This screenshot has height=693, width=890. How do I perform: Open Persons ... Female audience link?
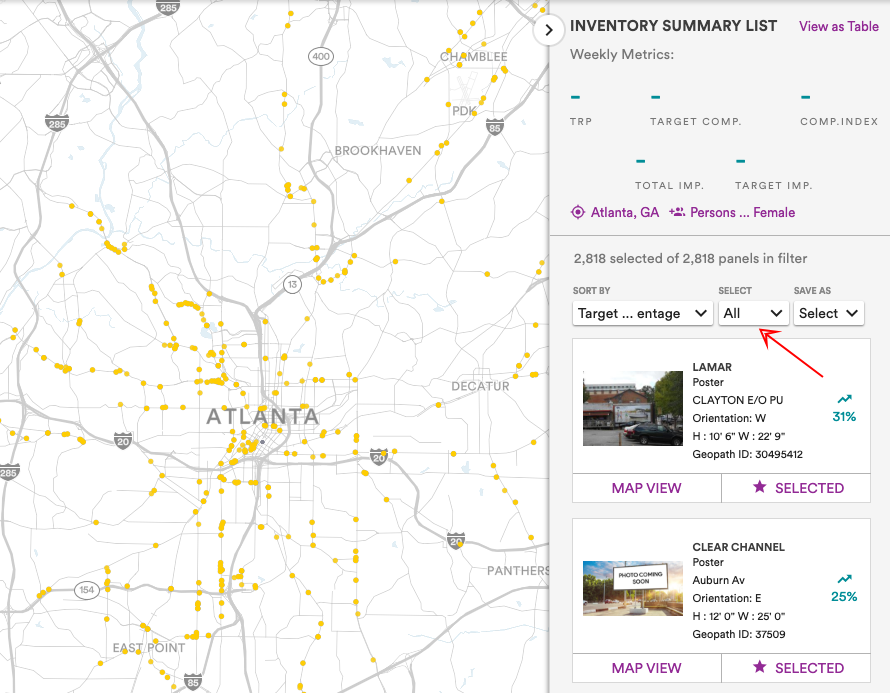click(742, 212)
